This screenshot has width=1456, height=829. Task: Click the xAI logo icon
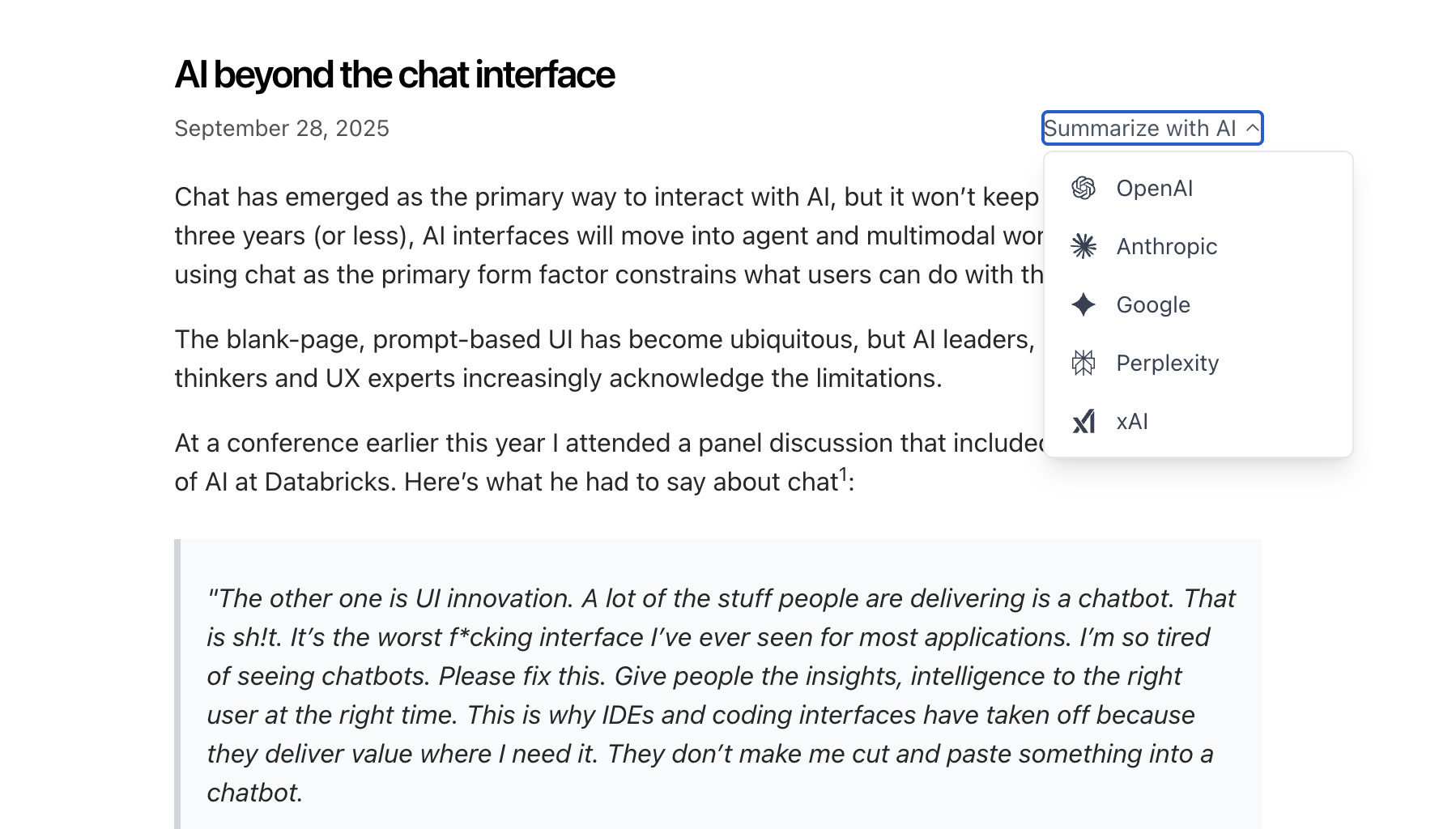coord(1084,421)
